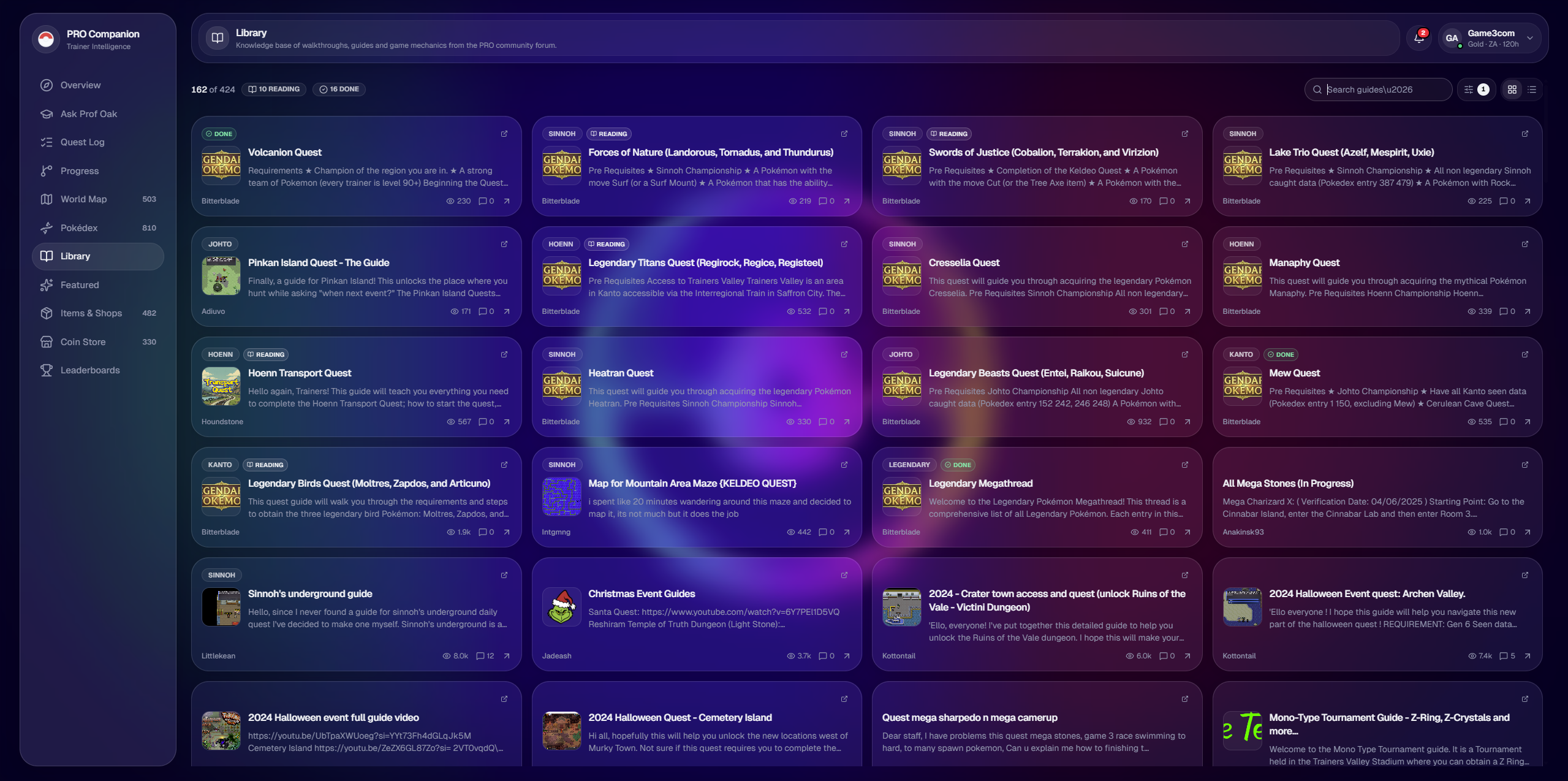Image resolution: width=1568 pixels, height=781 pixels.
Task: Open Heatran Quest guide title
Action: pyautogui.click(x=621, y=373)
